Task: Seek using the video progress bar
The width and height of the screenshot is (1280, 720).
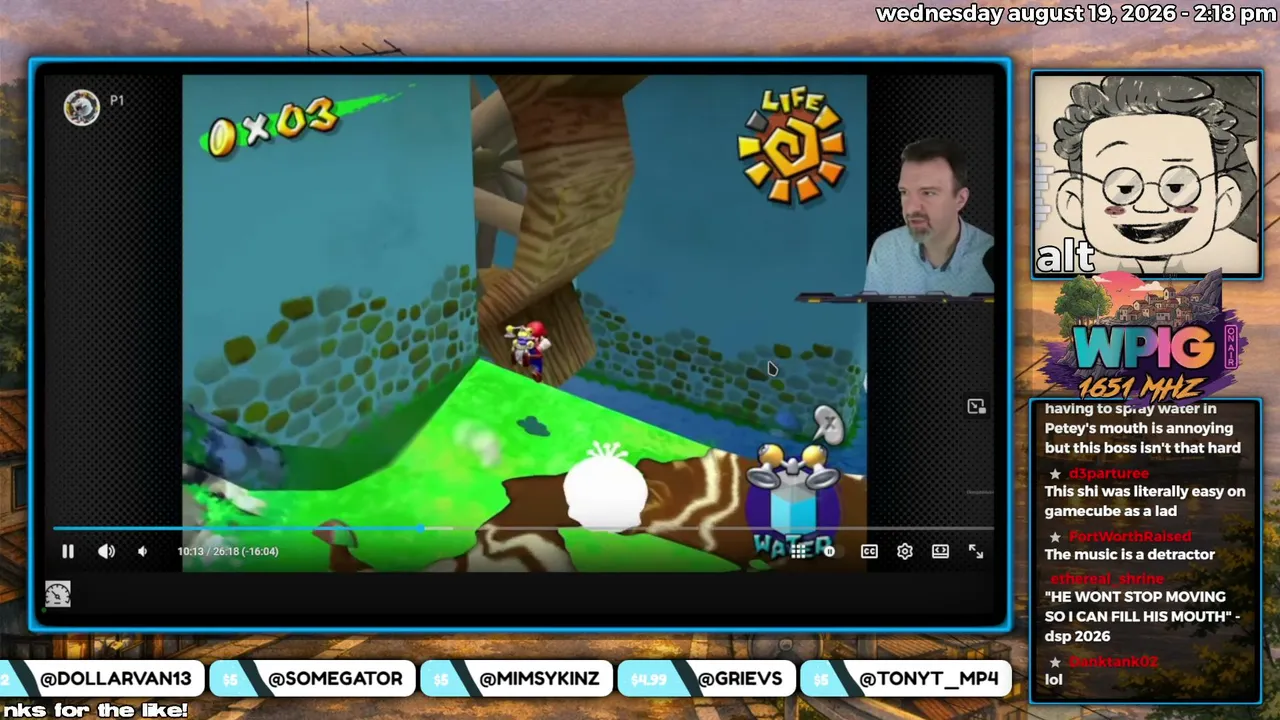Action: click(x=523, y=528)
